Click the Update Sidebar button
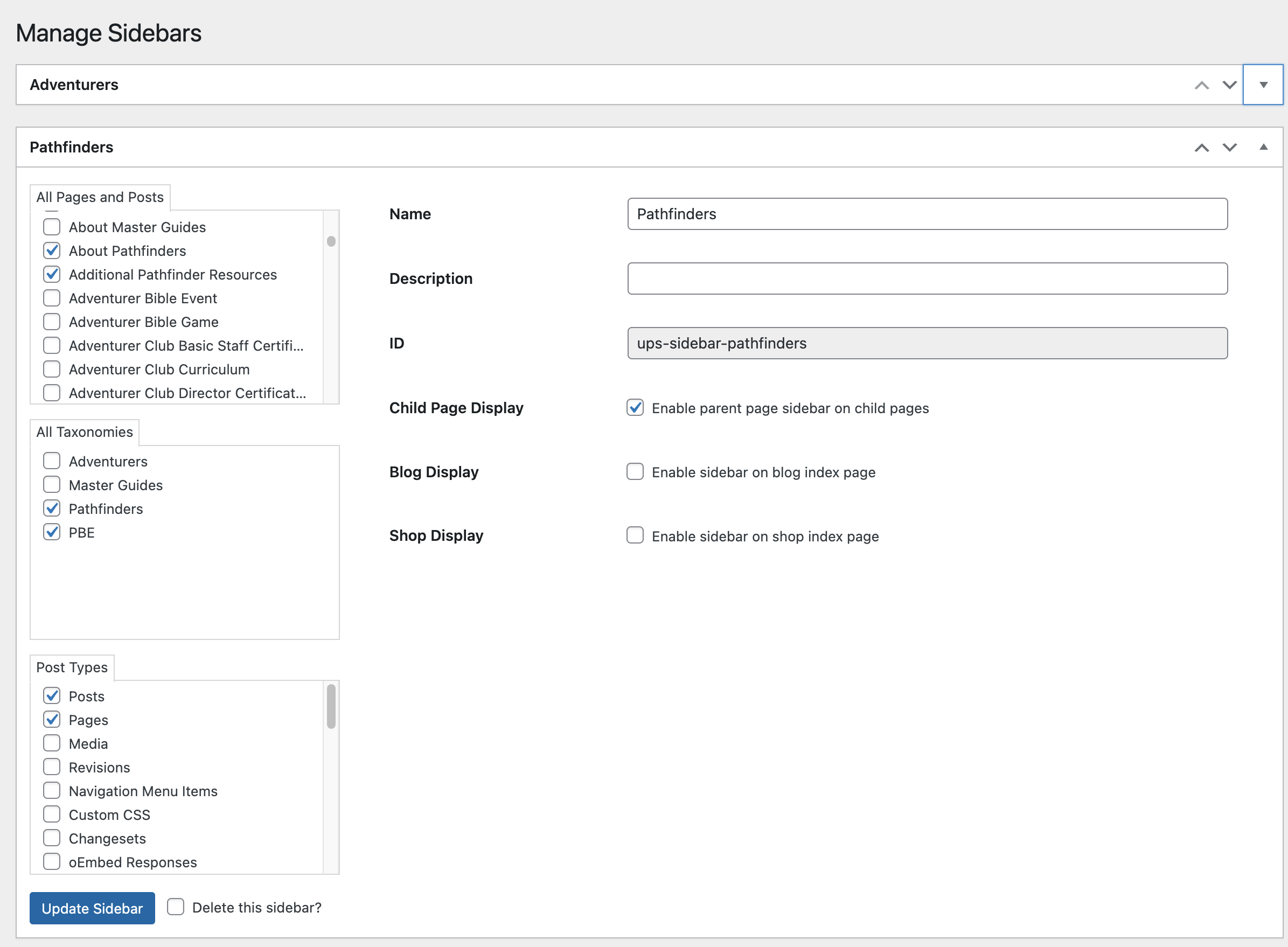Screen dimensions: 1288x947 92,908
